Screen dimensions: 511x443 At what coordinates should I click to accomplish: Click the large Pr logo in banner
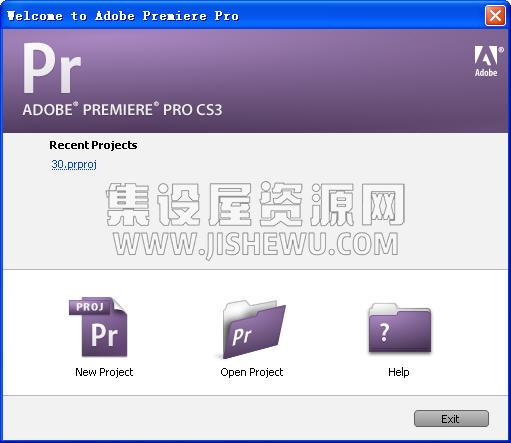(52, 68)
